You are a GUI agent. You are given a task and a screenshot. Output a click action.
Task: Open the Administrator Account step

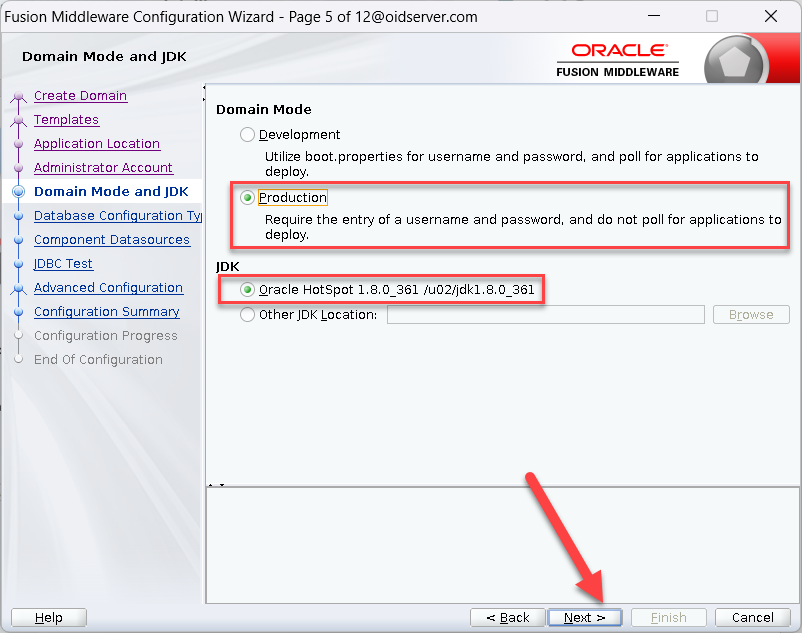[103, 168]
